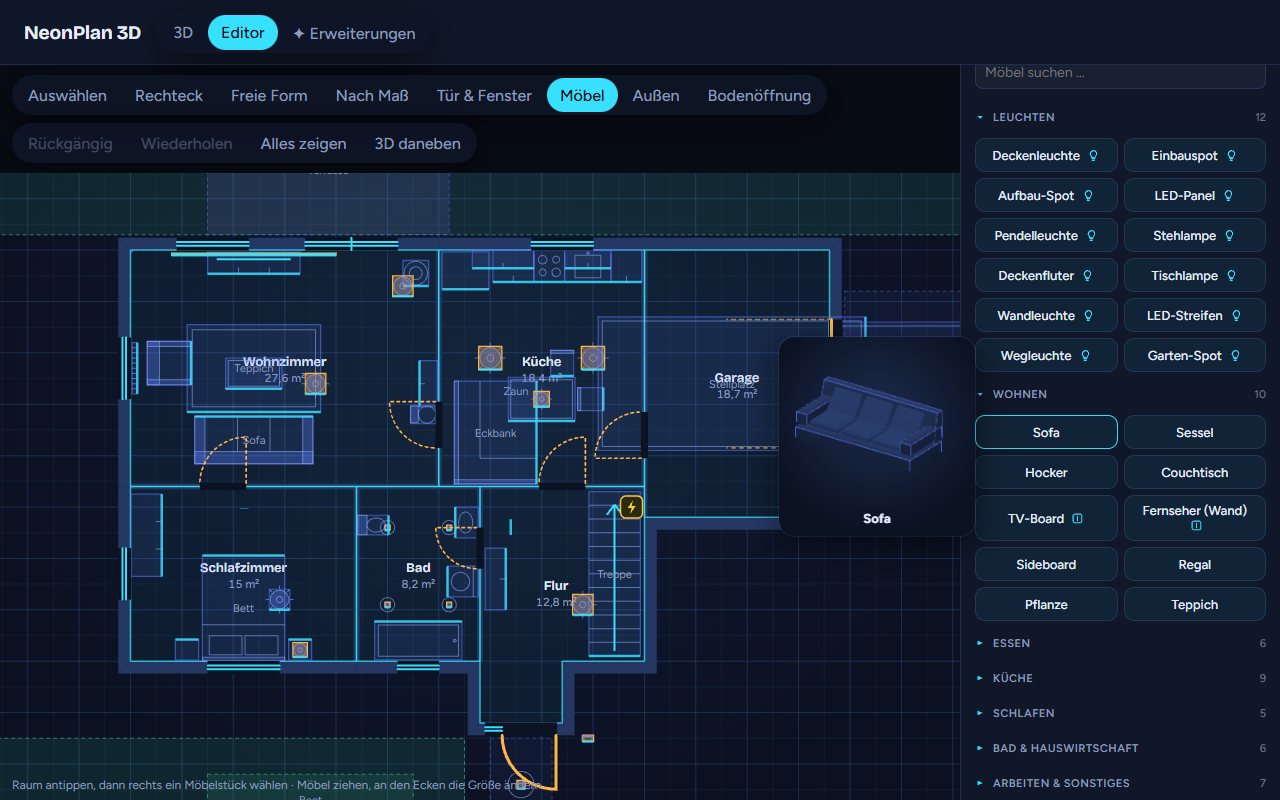Expand the Schlafen category
This screenshot has height=800, width=1280.
tap(1121, 713)
